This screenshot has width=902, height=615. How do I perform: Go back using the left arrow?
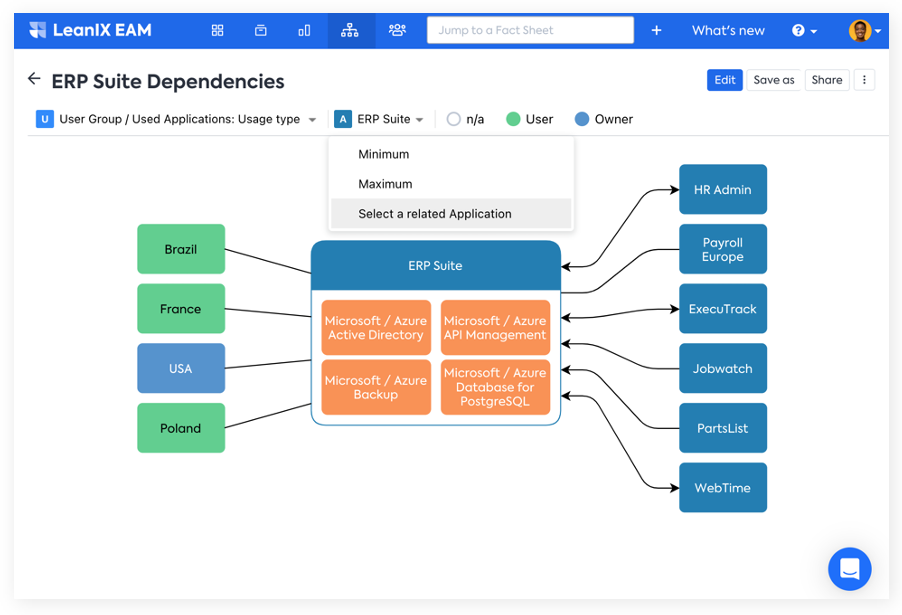pyautogui.click(x=35, y=79)
